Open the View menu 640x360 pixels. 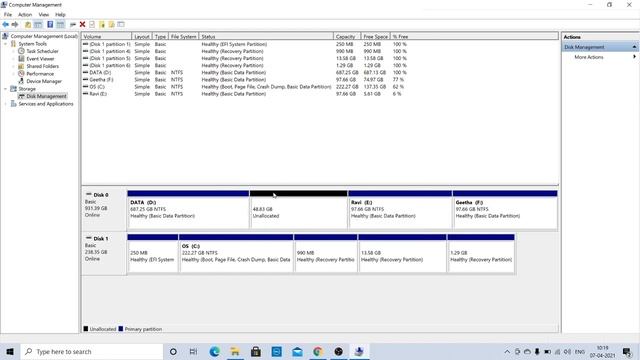(x=44, y=14)
